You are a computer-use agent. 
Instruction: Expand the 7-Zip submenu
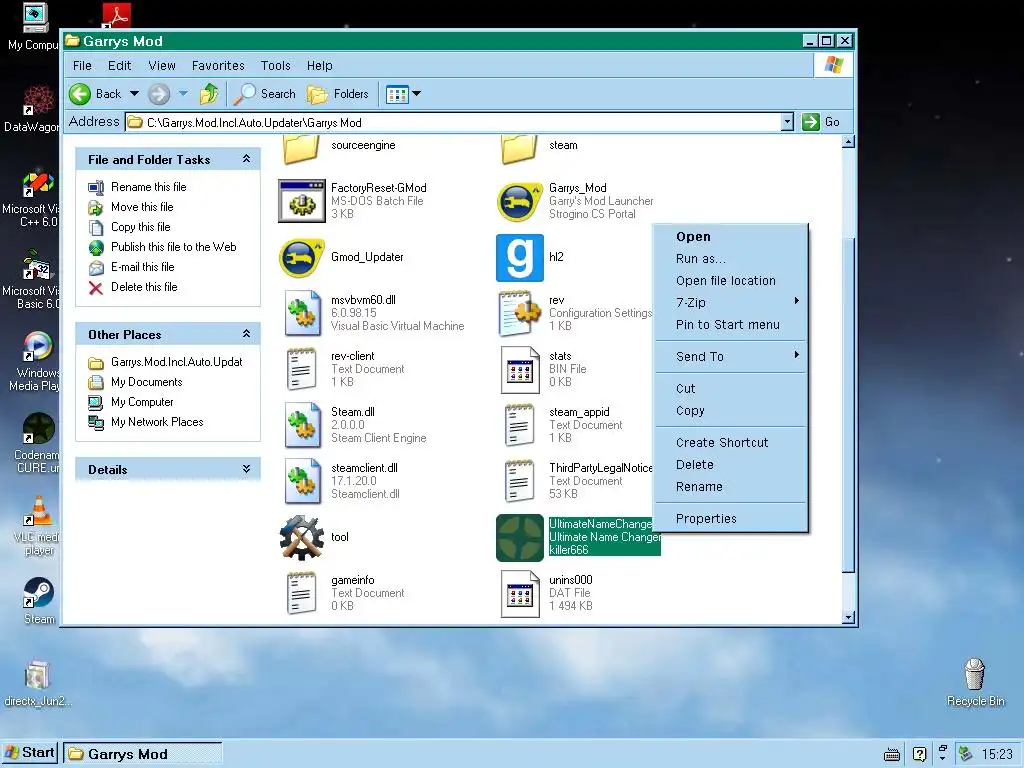pos(731,302)
